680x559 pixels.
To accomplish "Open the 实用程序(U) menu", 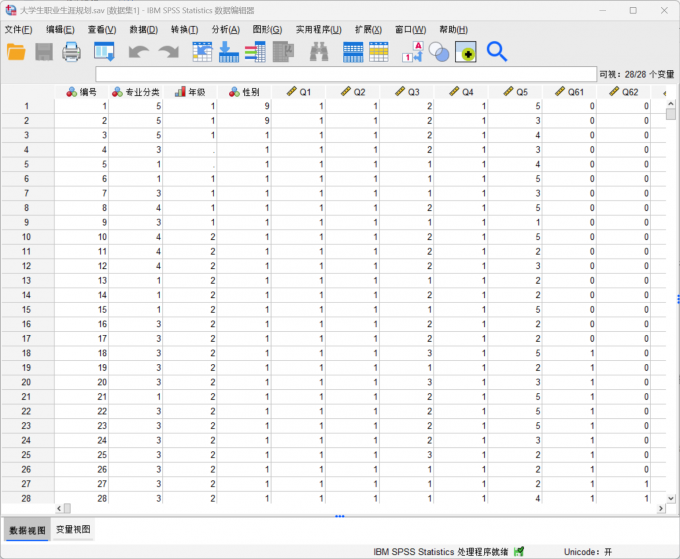I will [x=318, y=29].
